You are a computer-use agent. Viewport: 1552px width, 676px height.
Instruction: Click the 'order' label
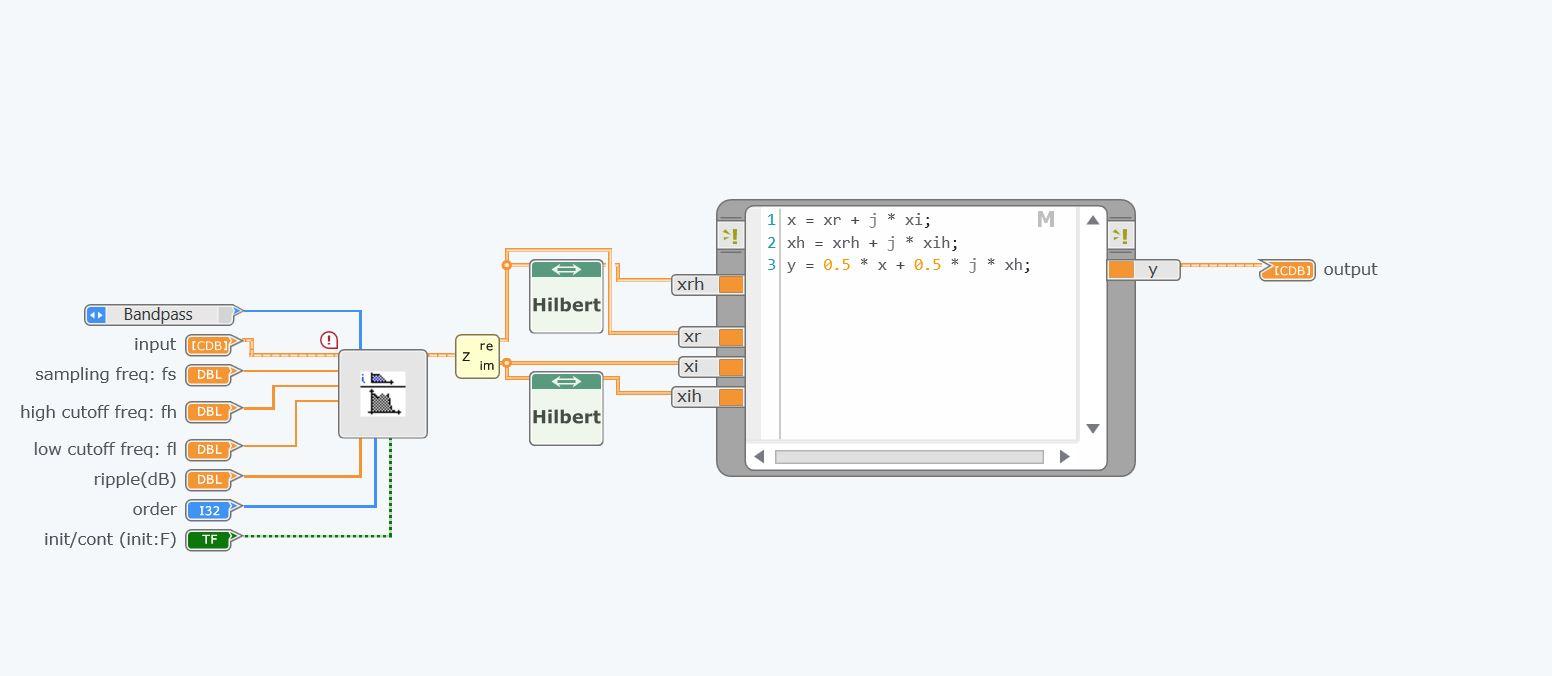(154, 510)
